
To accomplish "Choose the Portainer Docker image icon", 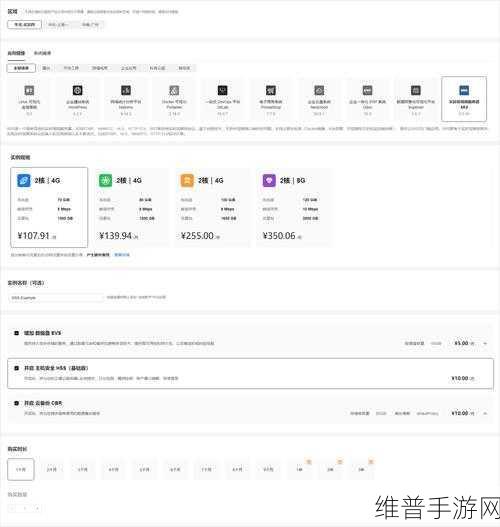I will 174,90.
